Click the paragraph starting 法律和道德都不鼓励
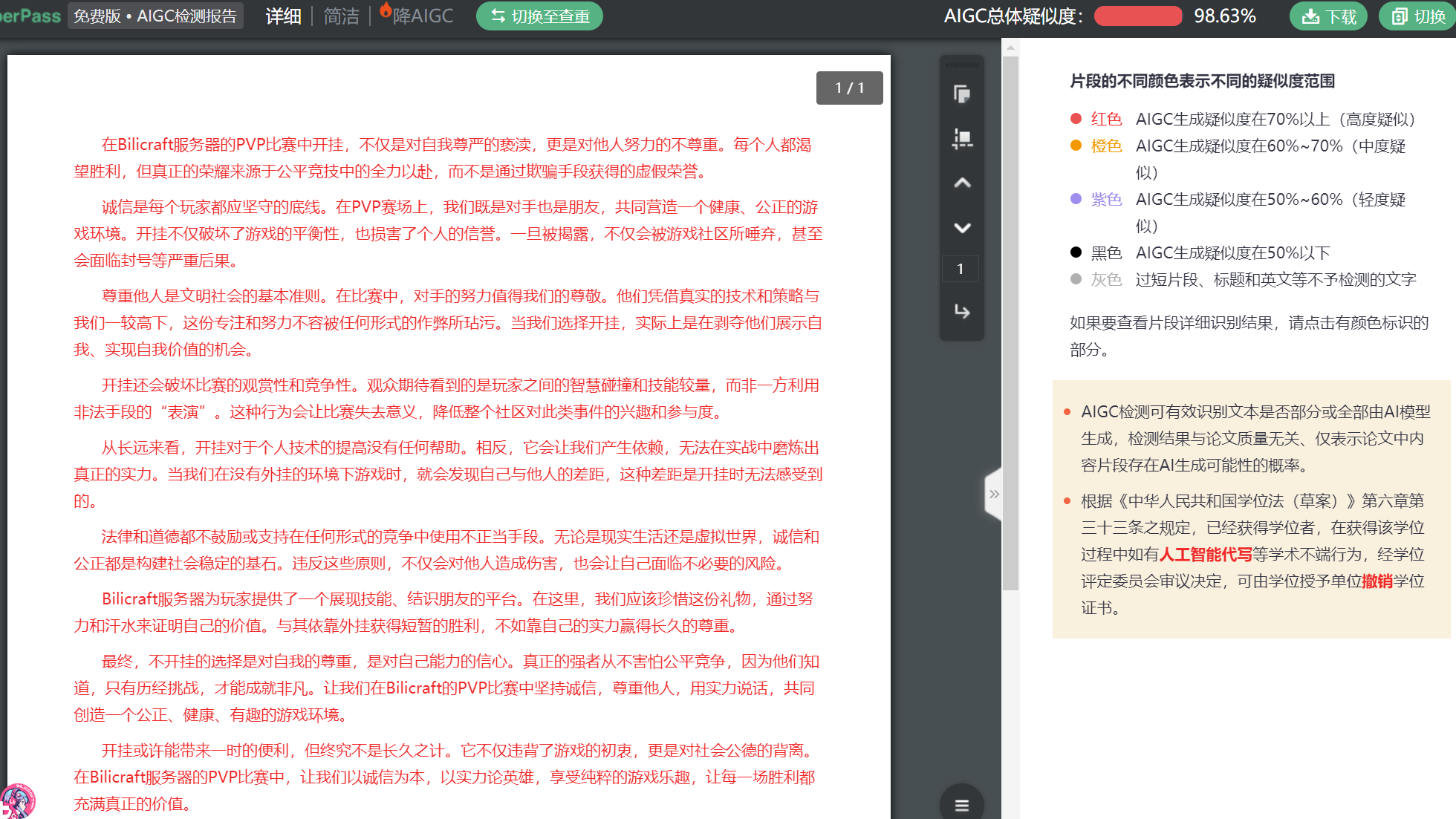The width and height of the screenshot is (1456, 819). [446, 550]
